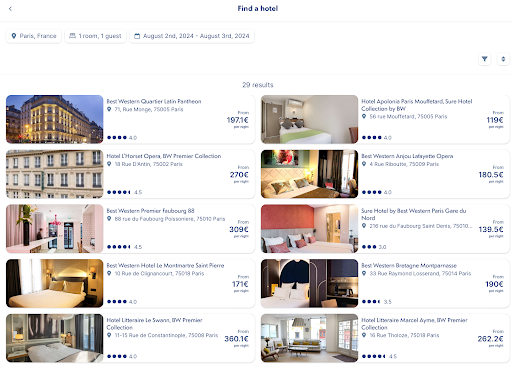Viewport: 512px width, 366px height.
Task: Click calendar icon in the dates chip
Action: pyautogui.click(x=137, y=36)
